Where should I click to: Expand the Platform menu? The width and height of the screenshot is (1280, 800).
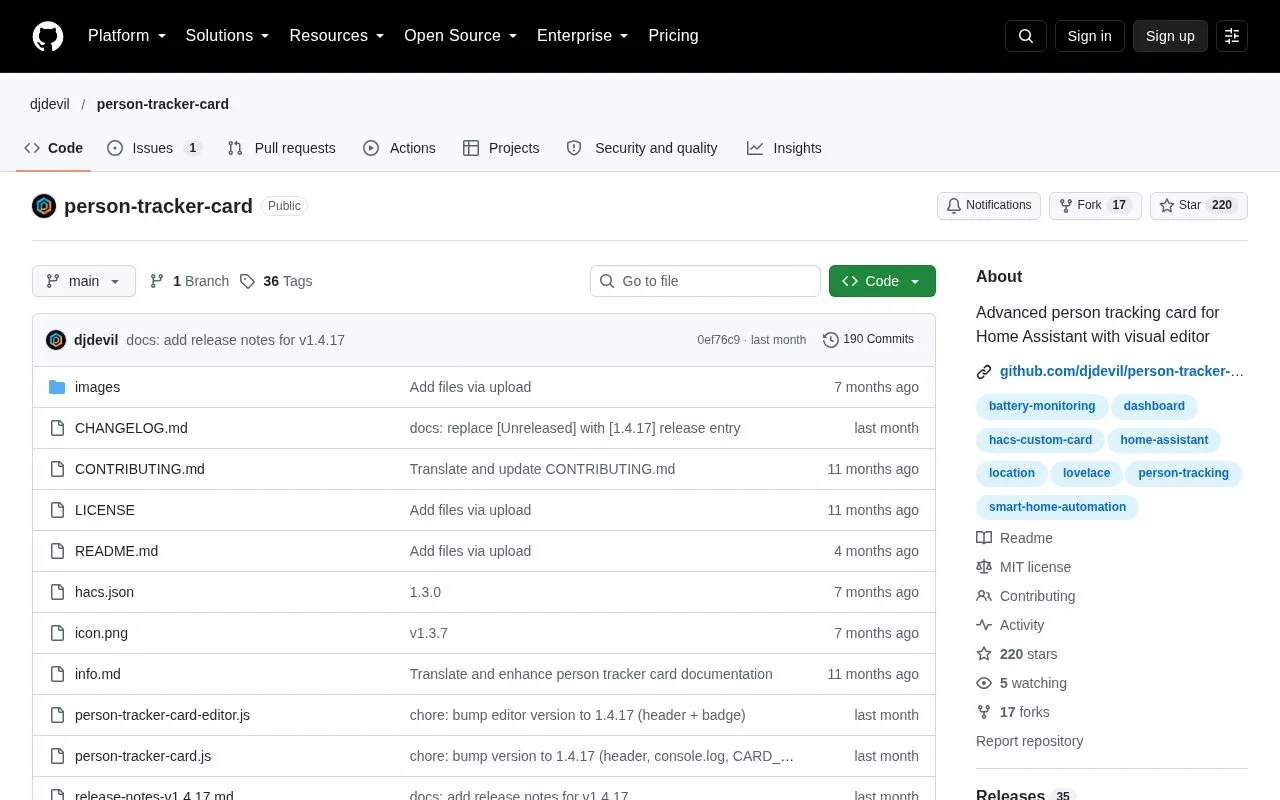[127, 36]
